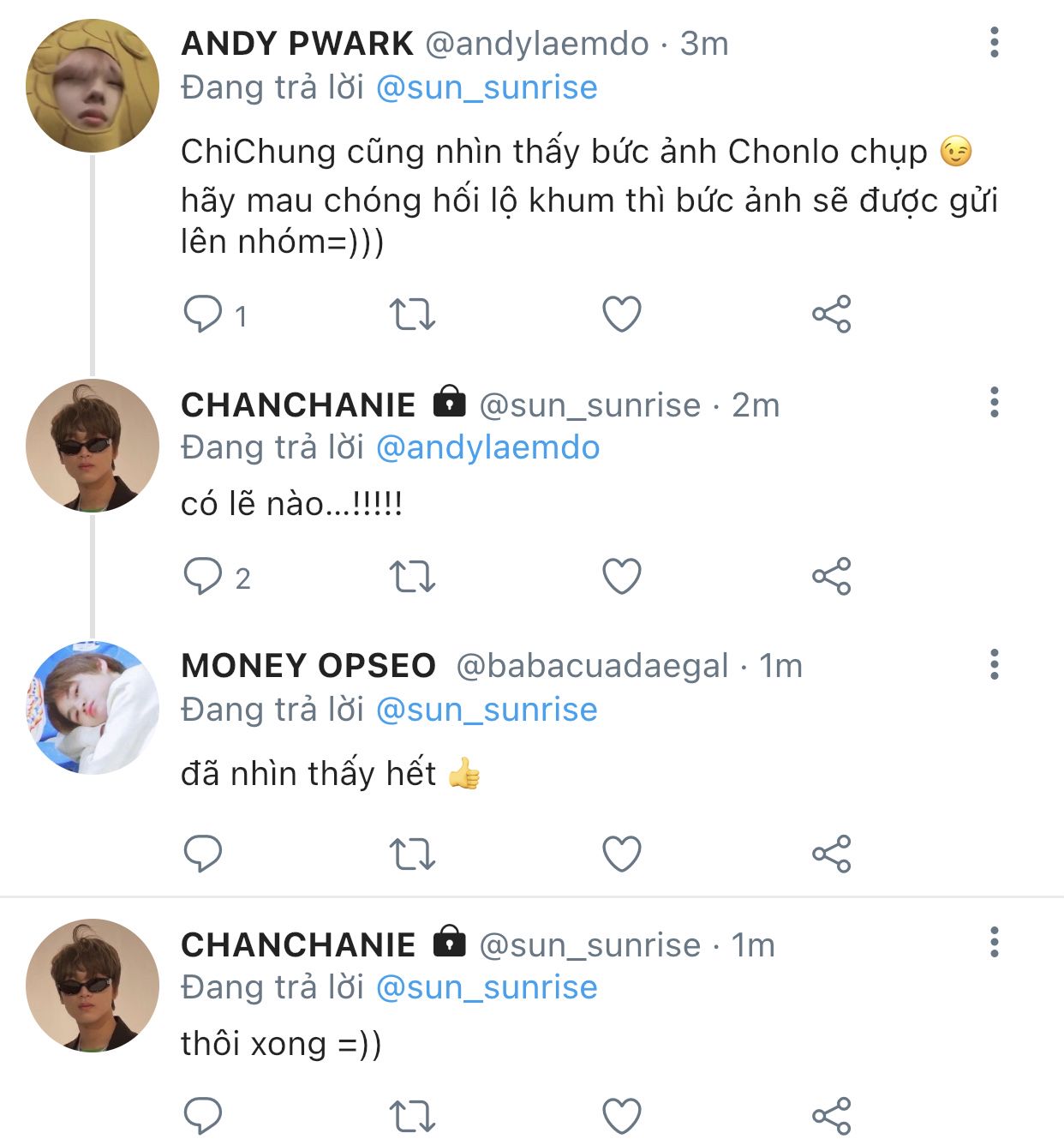Open more options on ANDY PWARK's tweet
Viewport: 1064px width, 1145px height.
(994, 42)
